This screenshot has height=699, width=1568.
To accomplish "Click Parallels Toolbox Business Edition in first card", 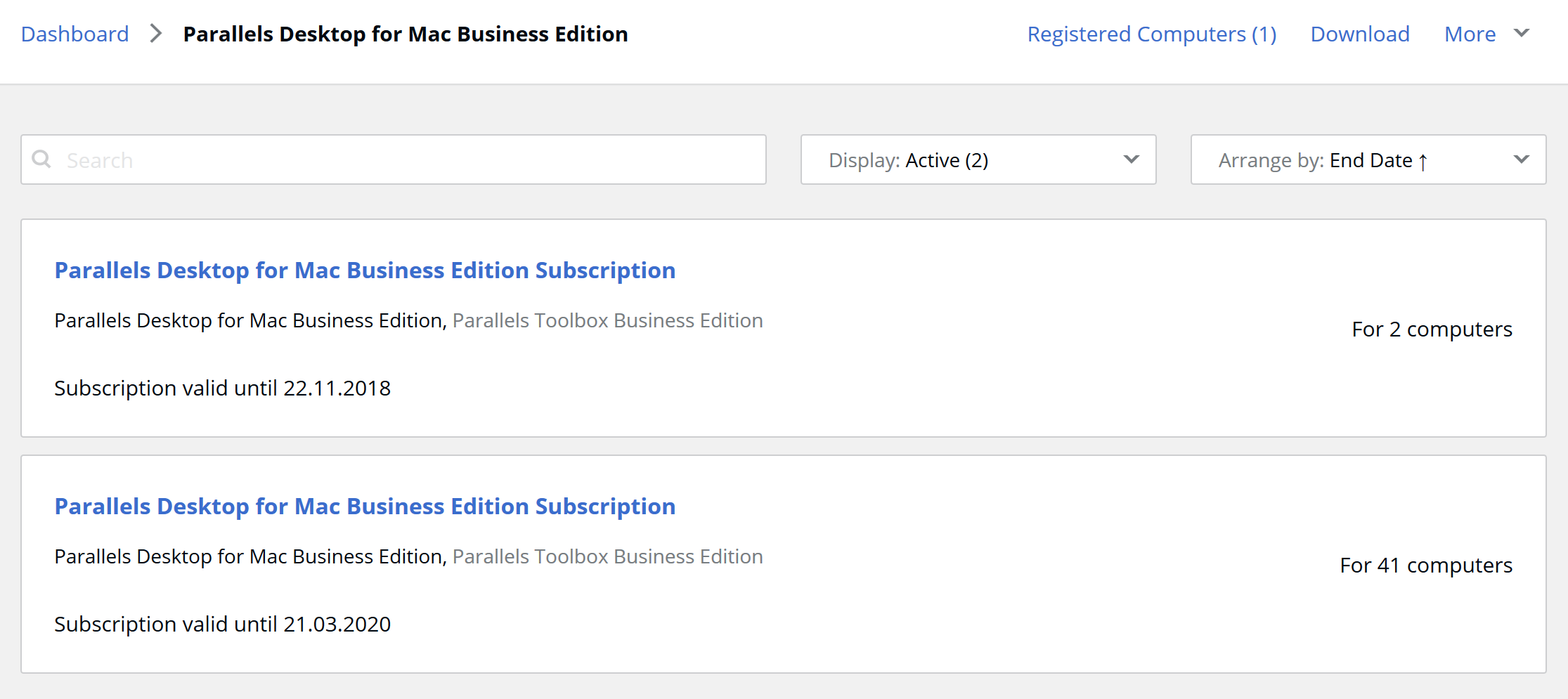I will (607, 320).
